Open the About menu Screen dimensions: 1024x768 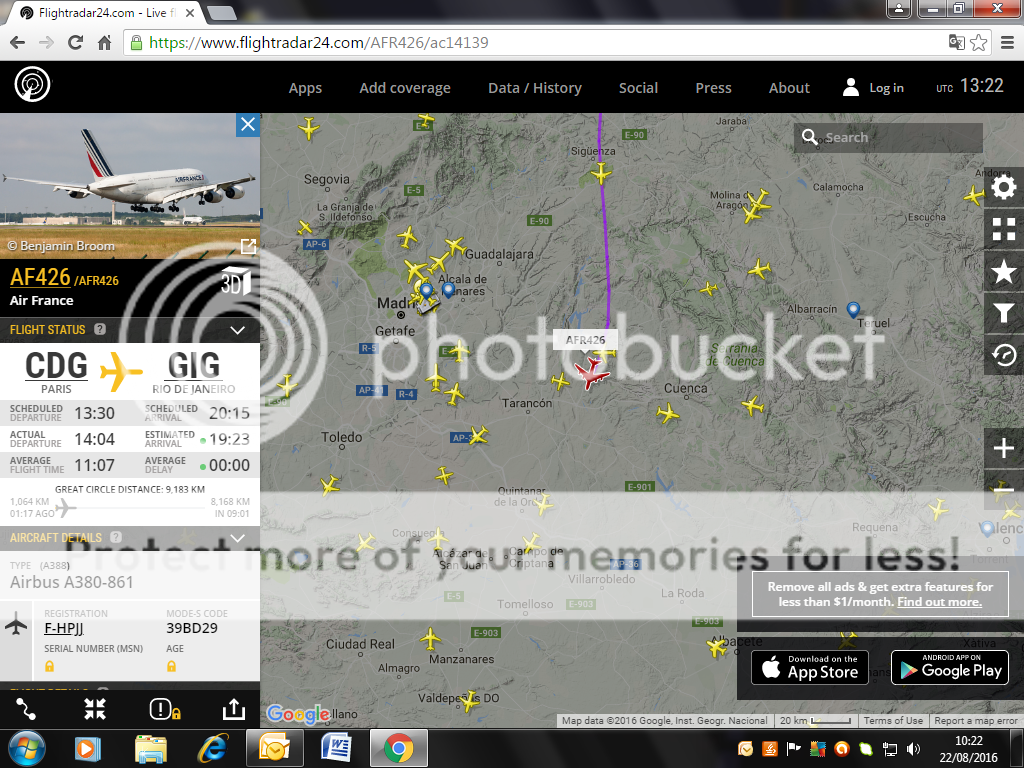click(789, 88)
